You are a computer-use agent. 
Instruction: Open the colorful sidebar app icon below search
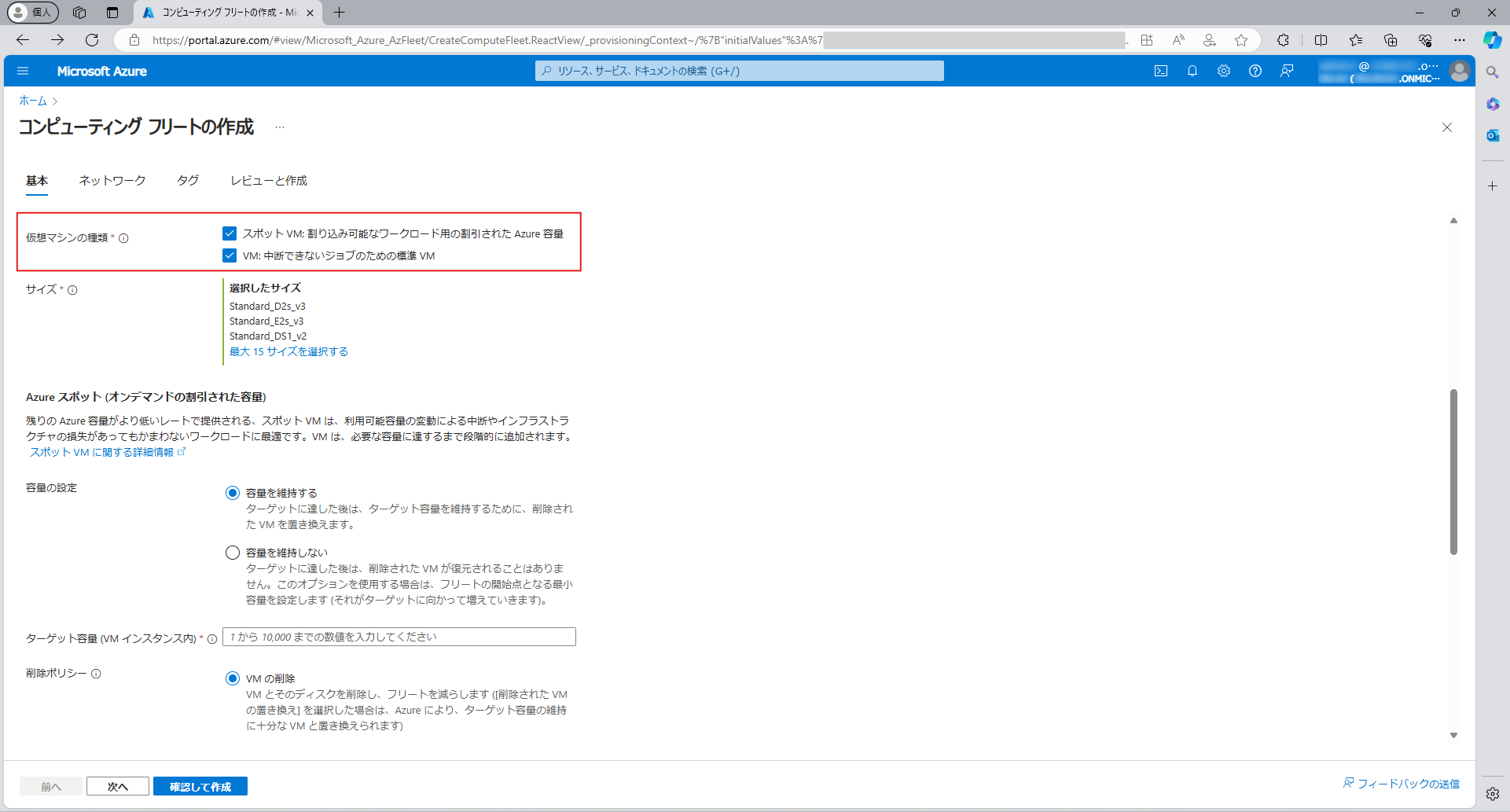point(1493,104)
